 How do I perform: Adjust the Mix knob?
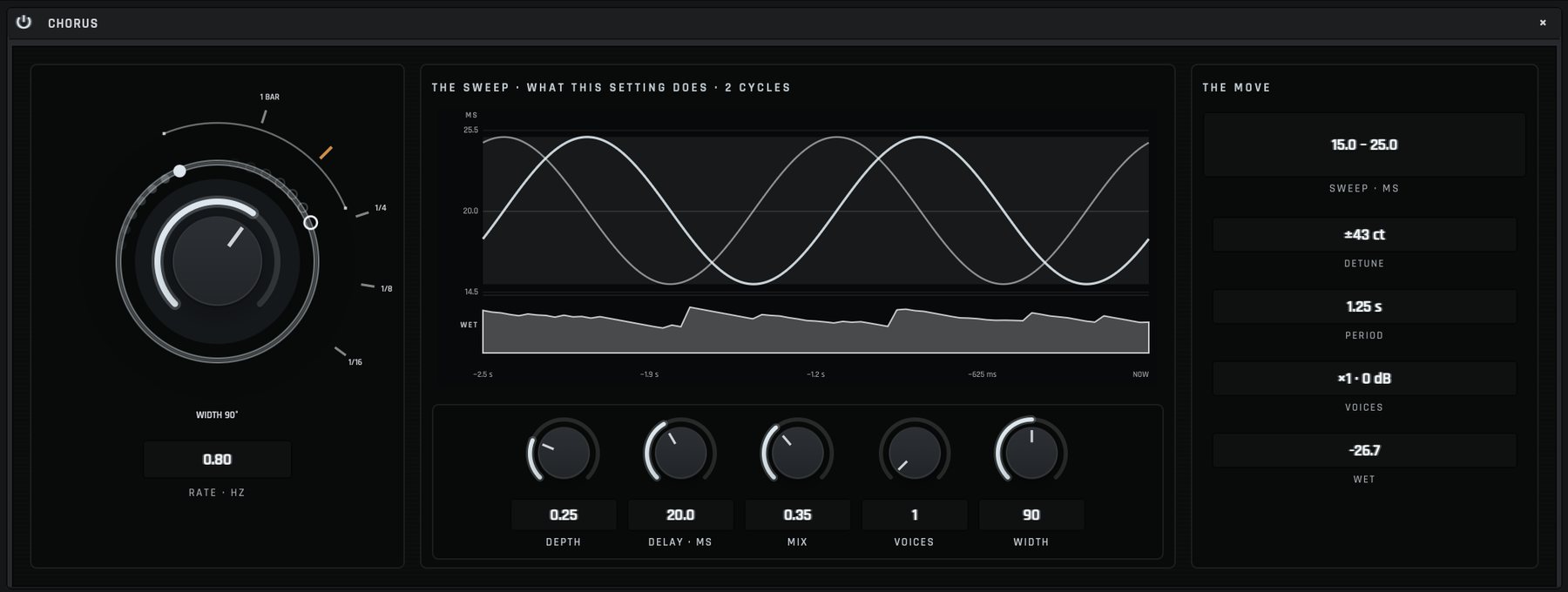[x=797, y=453]
